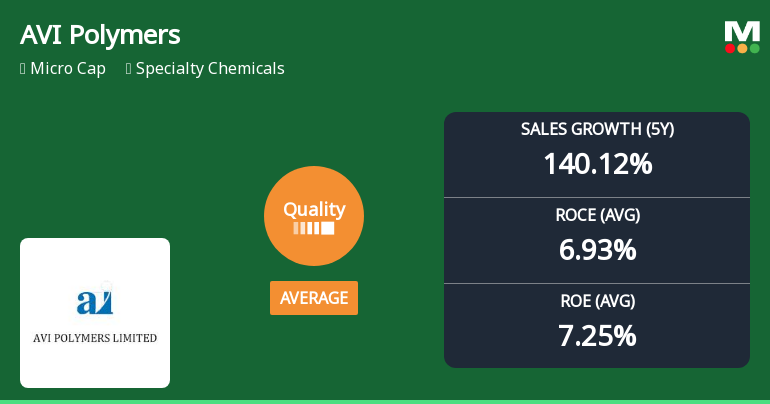
Task: Open the AVI Polymers Limited logo card
Action: pos(95,313)
